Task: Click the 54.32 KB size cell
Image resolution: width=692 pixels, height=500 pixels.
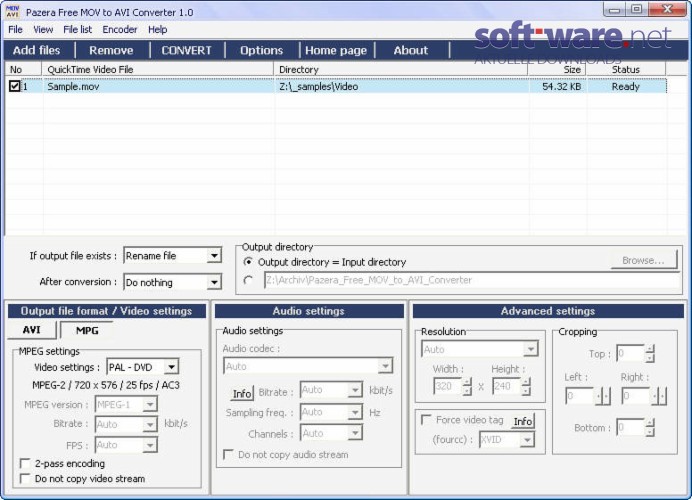Action: click(561, 86)
